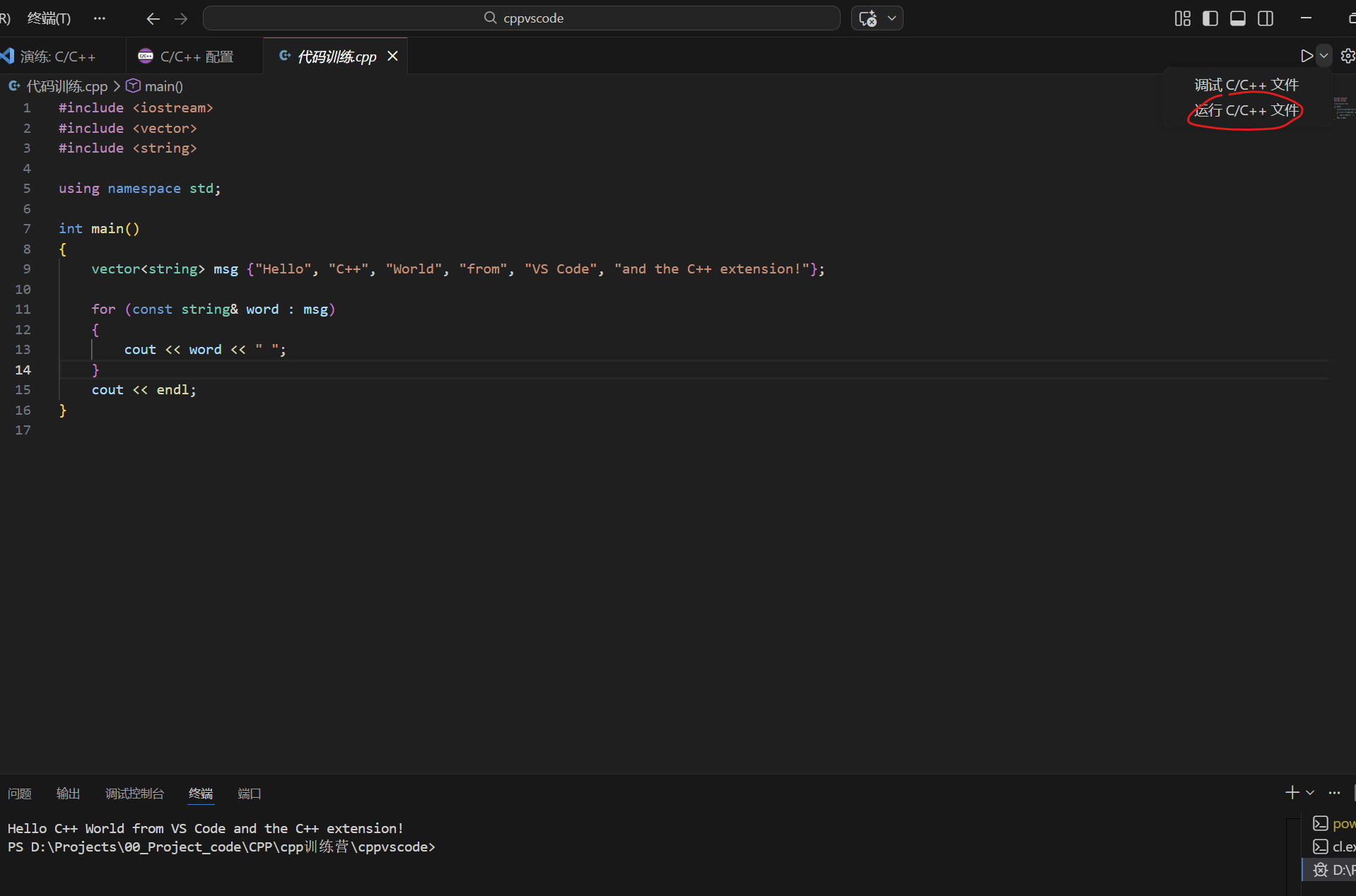Click the editor minimap
The height and width of the screenshot is (896, 1356).
(x=1343, y=109)
